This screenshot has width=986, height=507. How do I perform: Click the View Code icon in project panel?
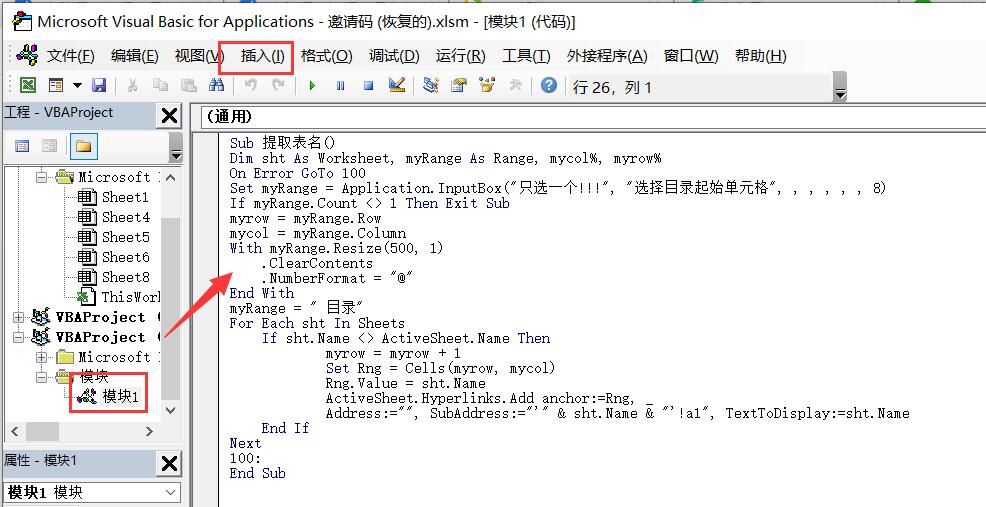[22, 147]
